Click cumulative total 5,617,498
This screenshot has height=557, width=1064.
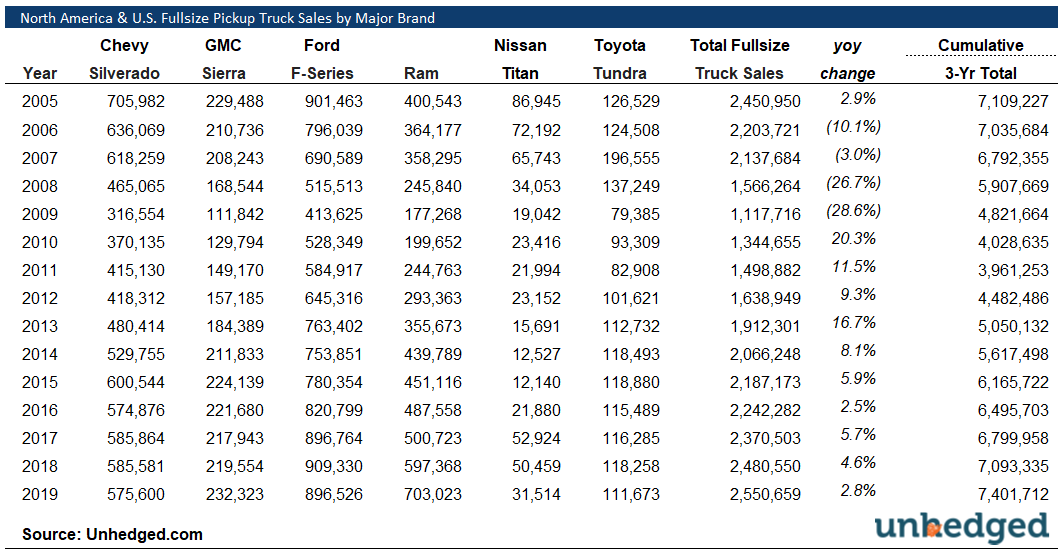tap(1013, 354)
